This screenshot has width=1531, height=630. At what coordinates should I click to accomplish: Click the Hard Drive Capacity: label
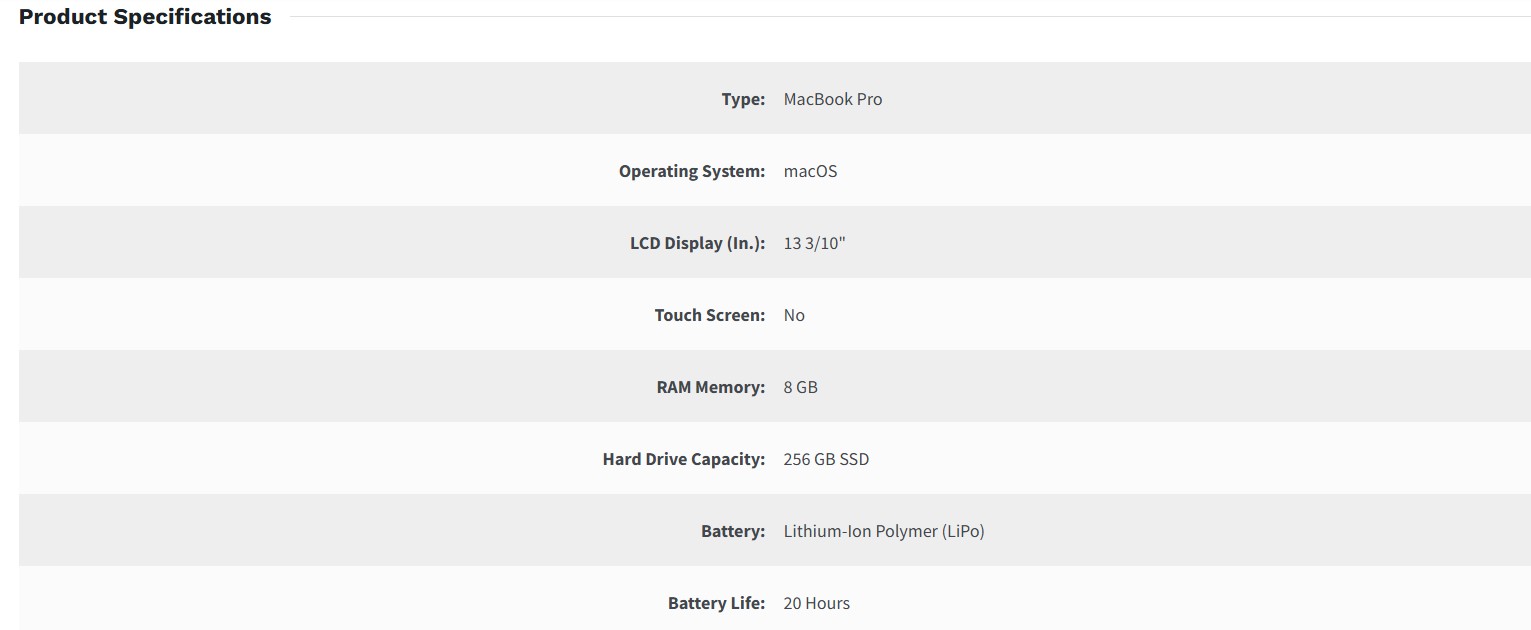[683, 459]
